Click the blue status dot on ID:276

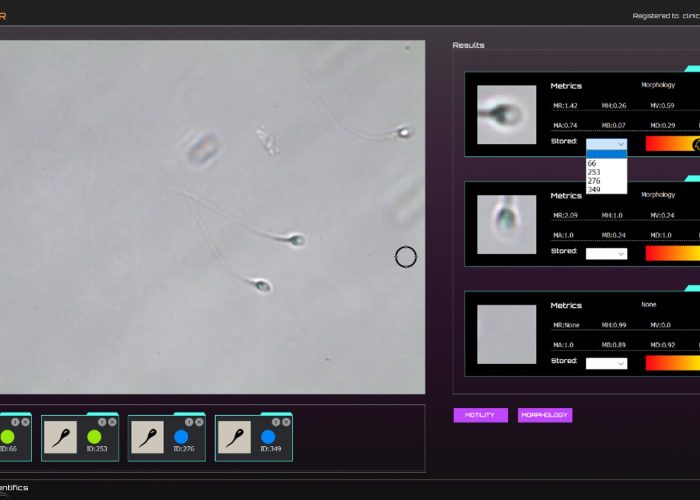tap(181, 437)
